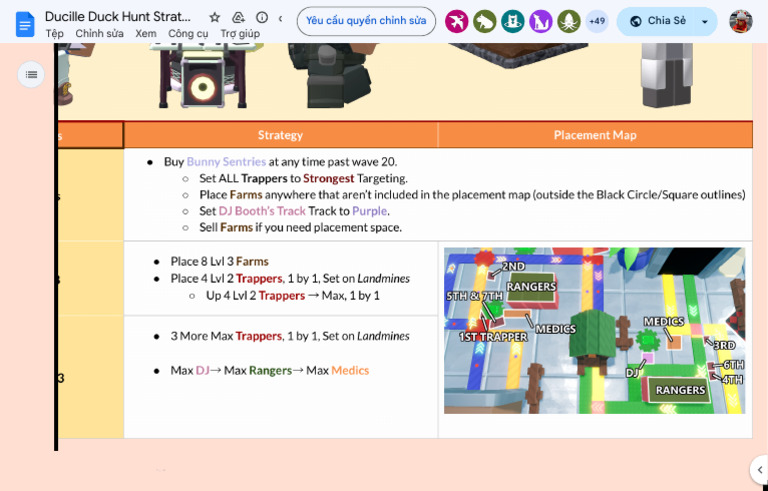Image resolution: width=768 pixels, height=491 pixels.
Task: View the olive green animal viewer avatar
Action: [484, 21]
